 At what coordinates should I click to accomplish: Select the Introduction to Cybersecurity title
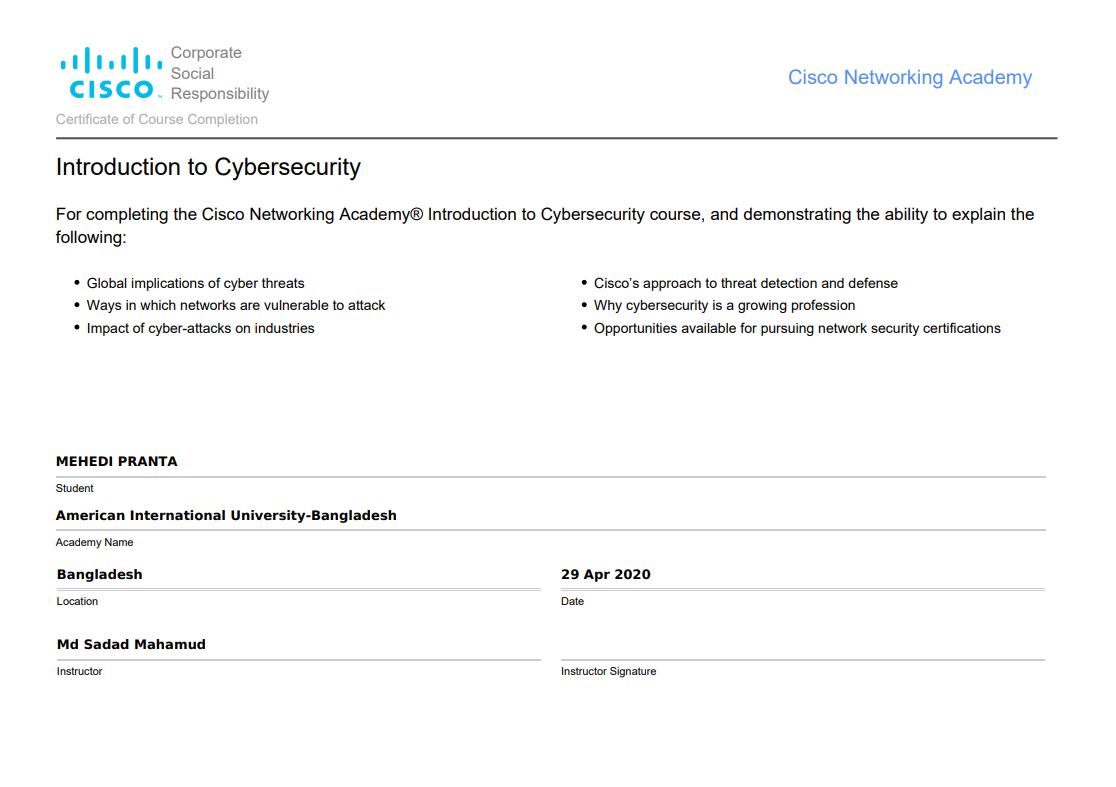pos(208,167)
